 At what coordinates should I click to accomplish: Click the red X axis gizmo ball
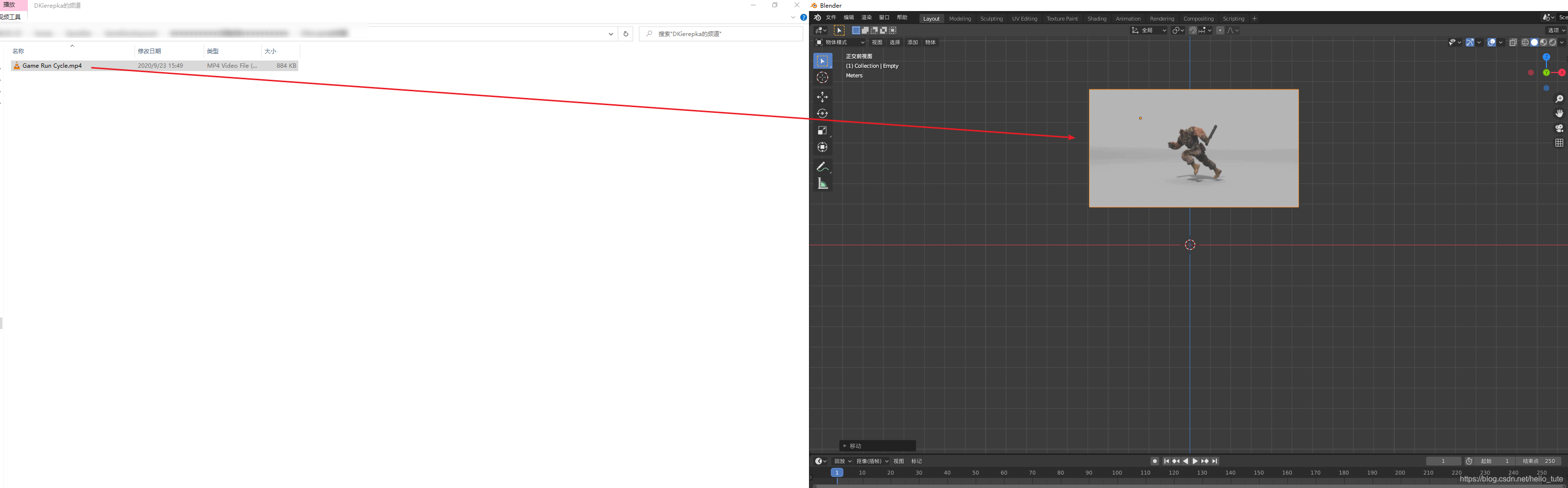coord(1562,73)
